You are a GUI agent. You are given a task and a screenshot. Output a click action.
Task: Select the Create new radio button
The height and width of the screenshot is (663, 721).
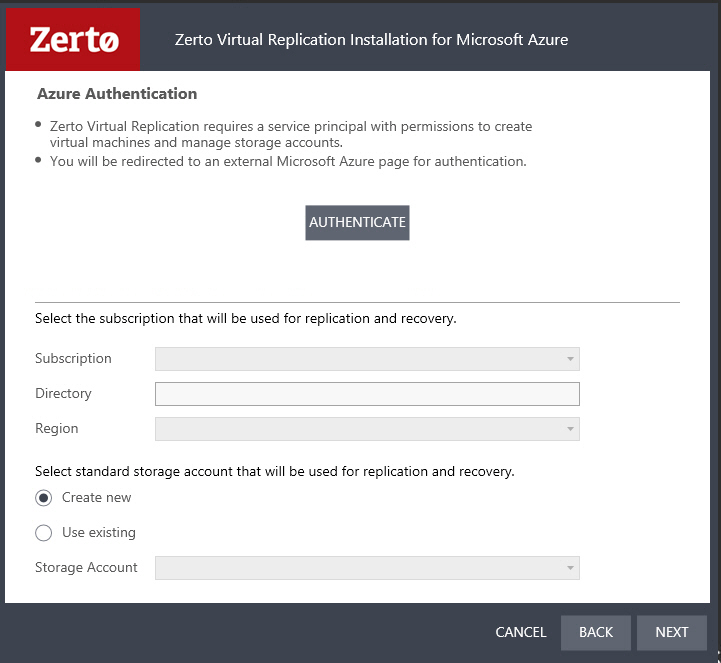pos(44,498)
